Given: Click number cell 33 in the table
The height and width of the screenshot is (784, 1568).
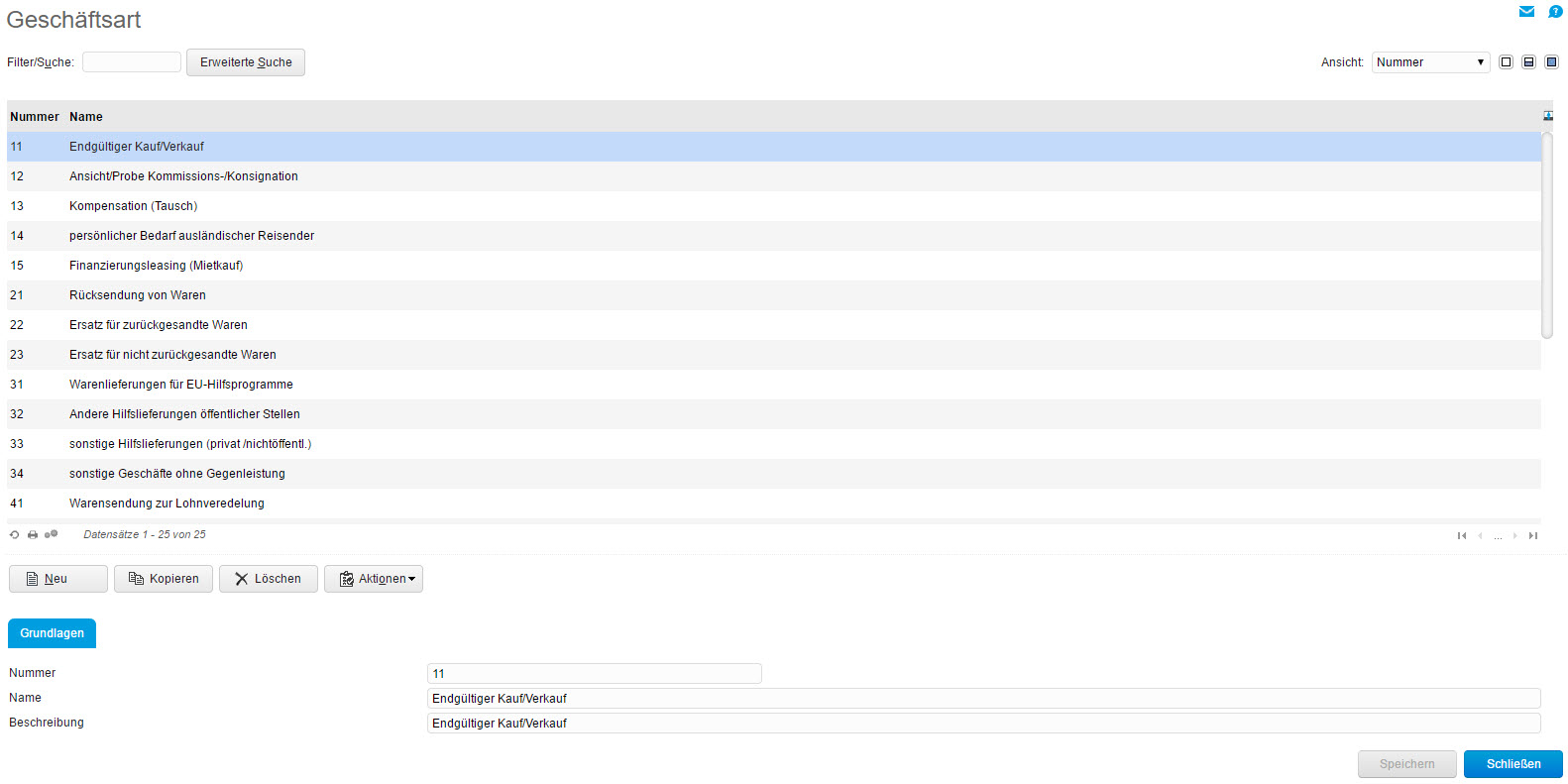Looking at the screenshot, I should pos(17,444).
